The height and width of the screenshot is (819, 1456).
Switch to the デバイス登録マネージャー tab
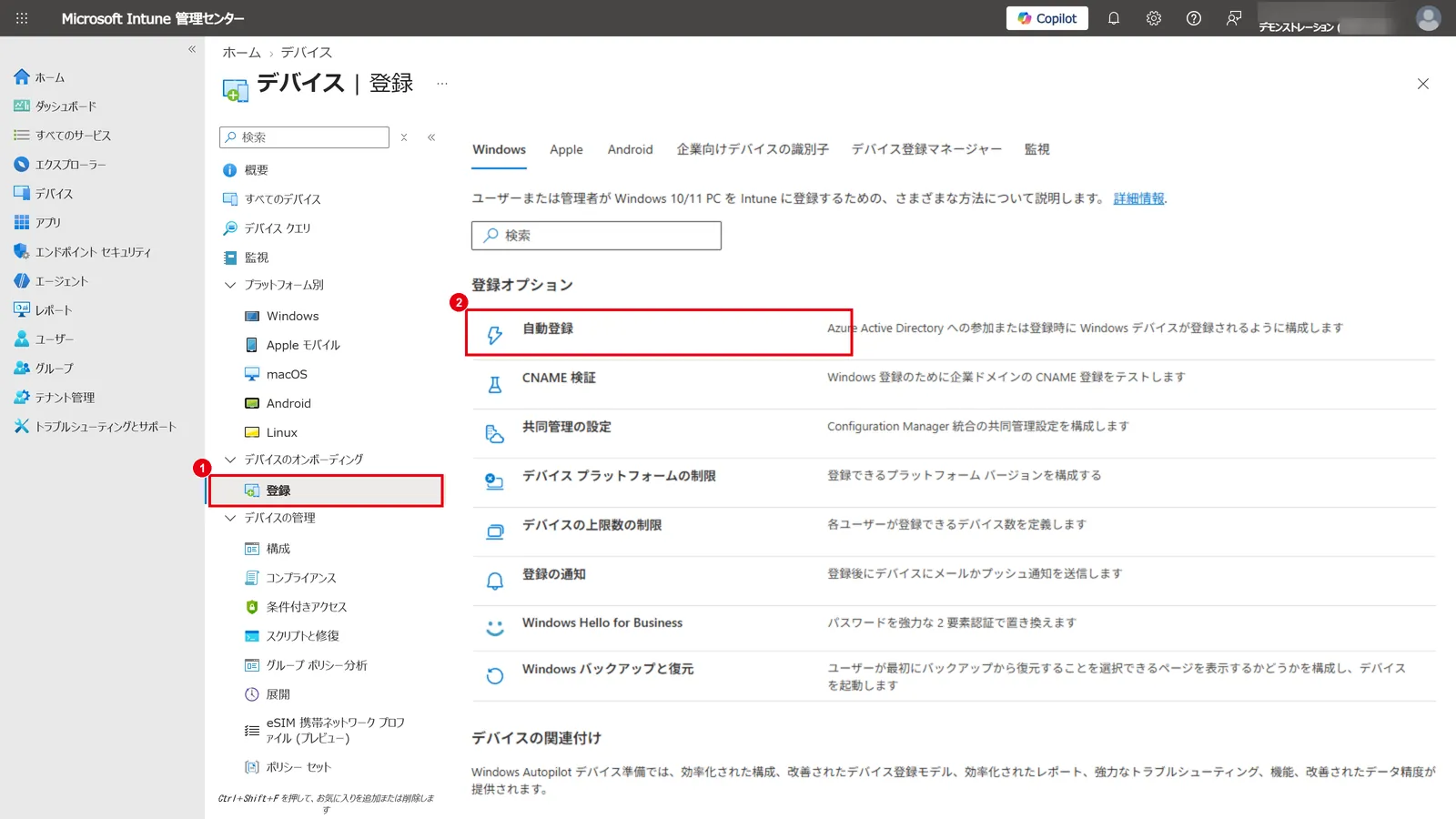[x=926, y=149]
